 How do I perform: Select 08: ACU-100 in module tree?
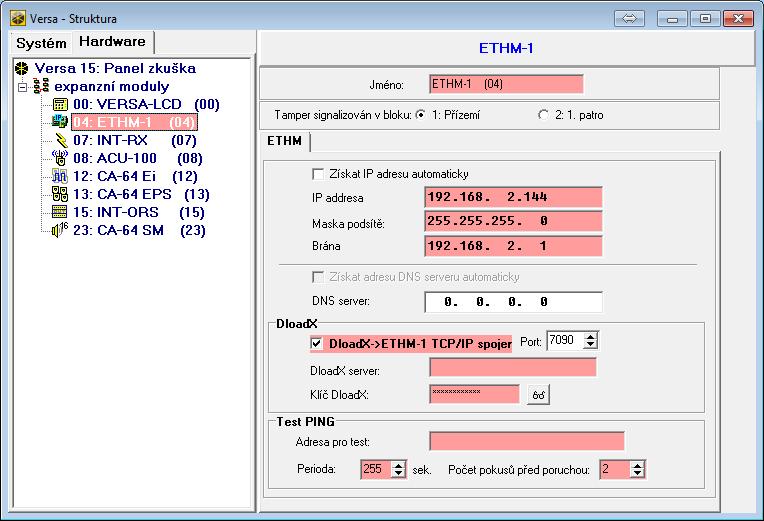point(138,158)
